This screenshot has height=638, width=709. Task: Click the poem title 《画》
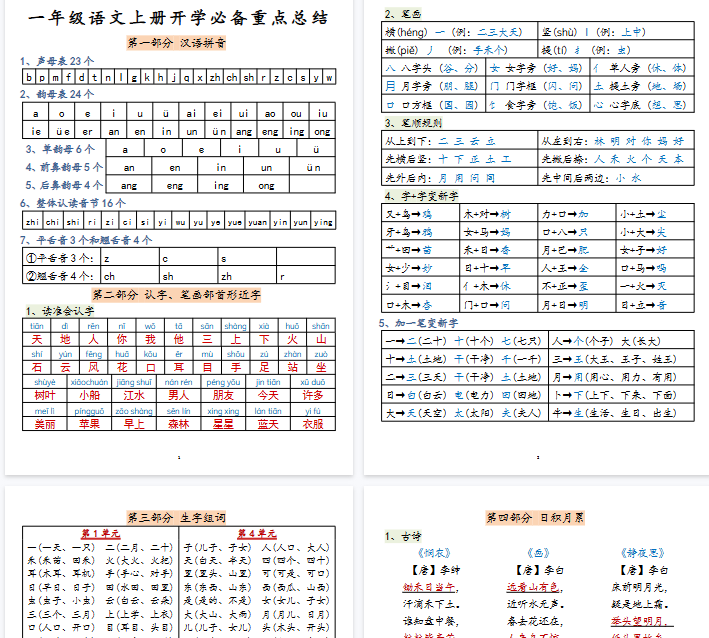coord(538,553)
